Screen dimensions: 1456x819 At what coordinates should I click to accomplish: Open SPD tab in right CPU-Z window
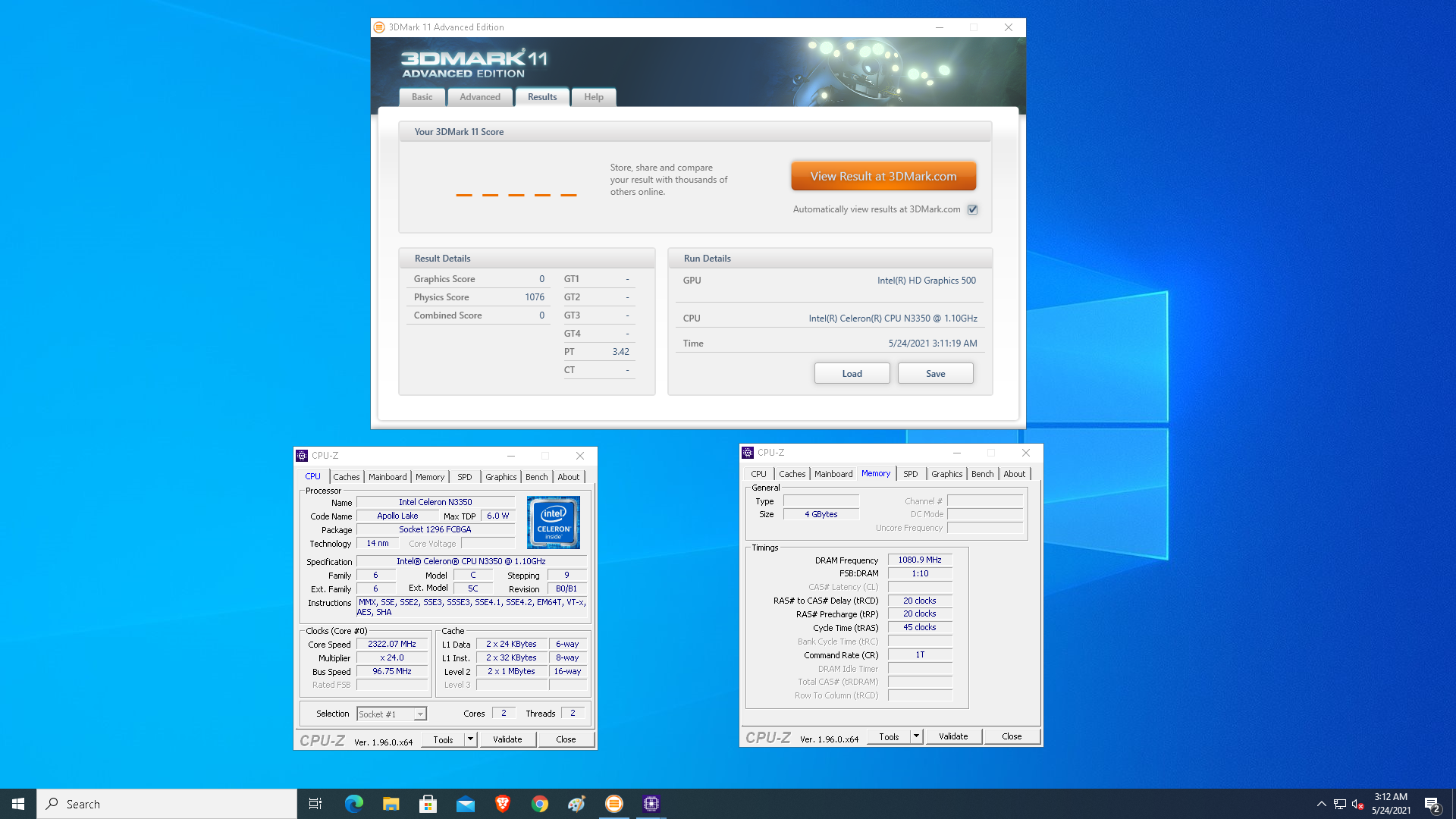click(x=911, y=474)
